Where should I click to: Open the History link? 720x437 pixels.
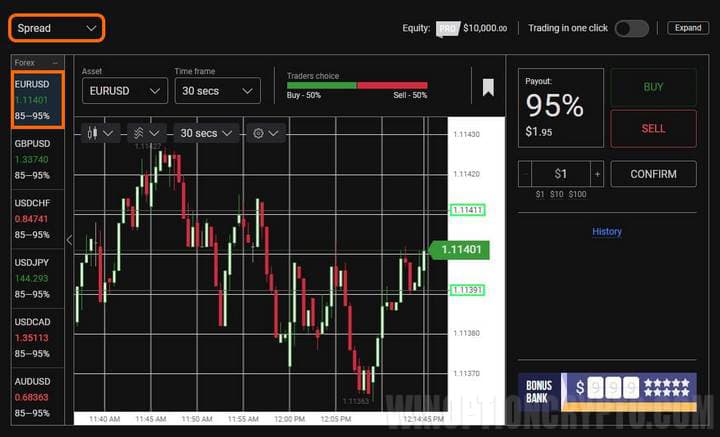pos(606,232)
